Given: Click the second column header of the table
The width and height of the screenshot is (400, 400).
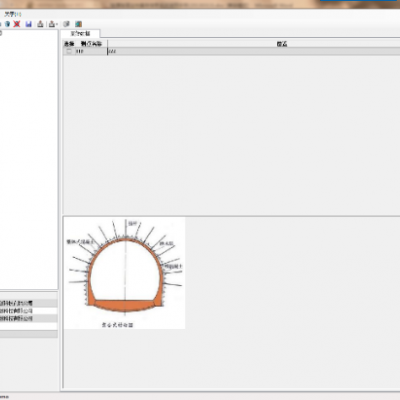Looking at the screenshot, I should 91,44.
